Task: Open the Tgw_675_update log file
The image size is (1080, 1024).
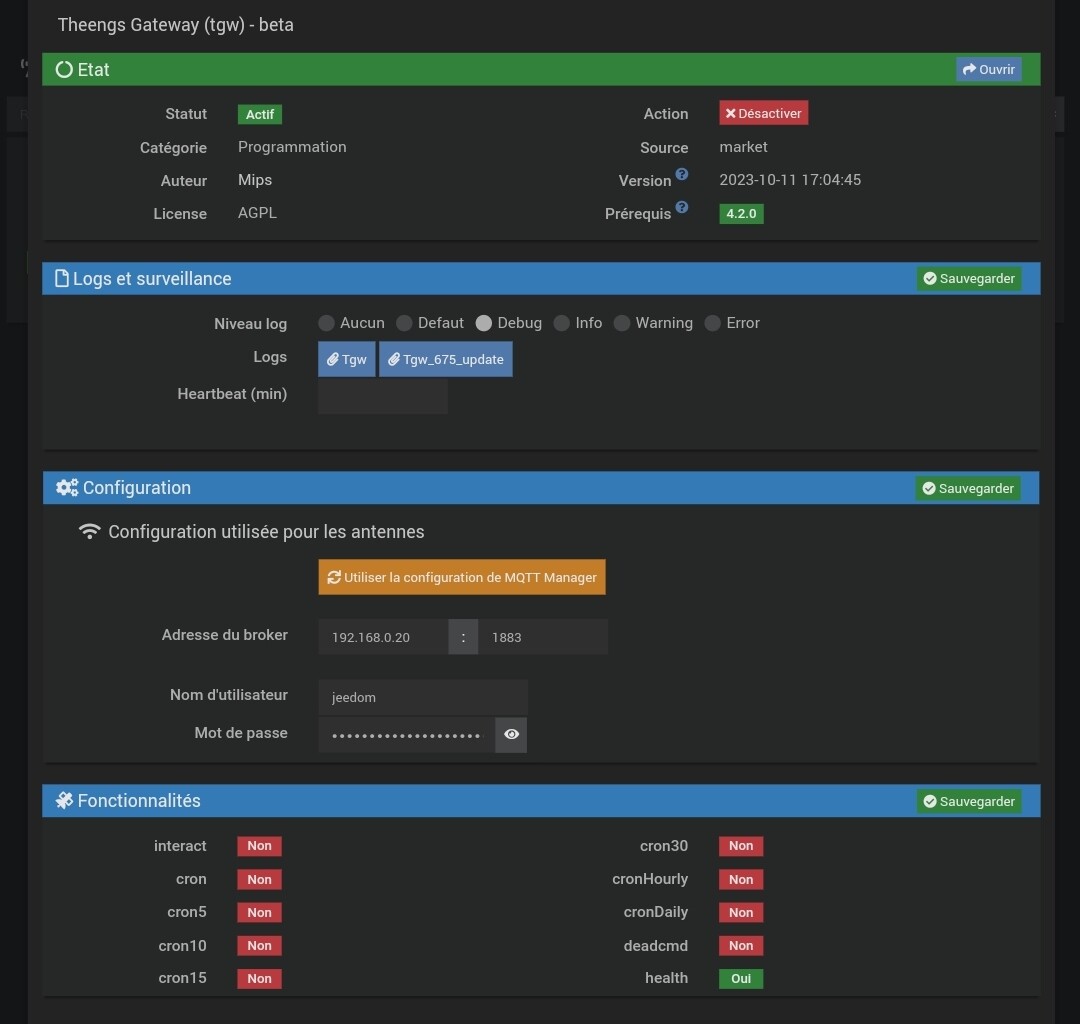Action: pos(446,359)
